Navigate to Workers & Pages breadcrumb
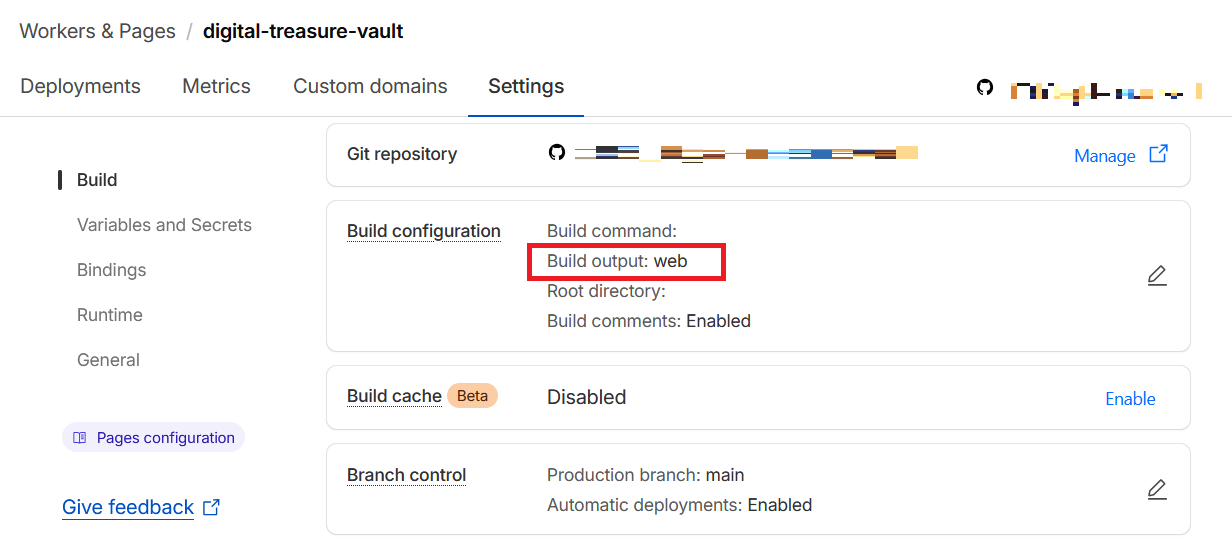Viewport: 1232px width, 547px height. tap(97, 31)
